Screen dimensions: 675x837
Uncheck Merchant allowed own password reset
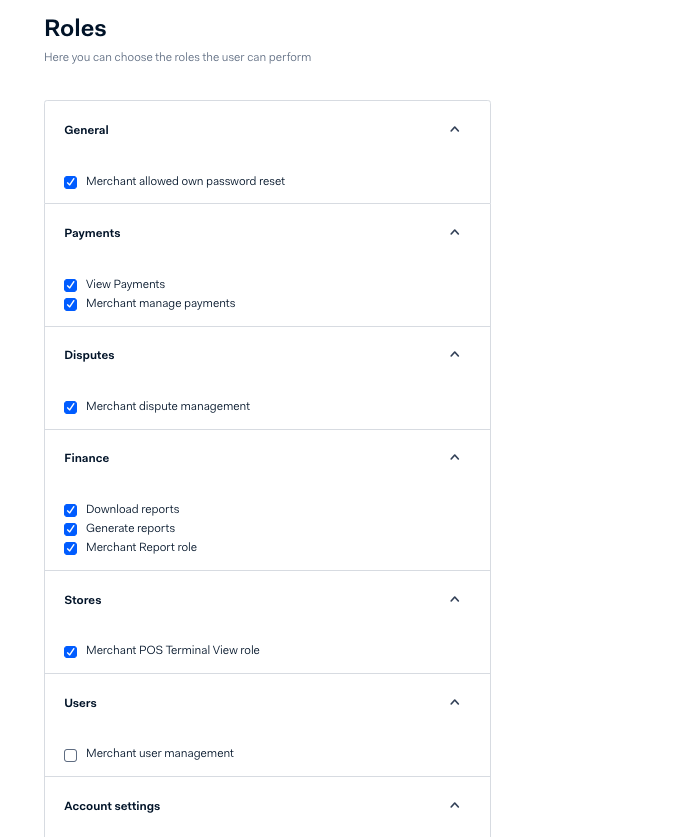71,182
